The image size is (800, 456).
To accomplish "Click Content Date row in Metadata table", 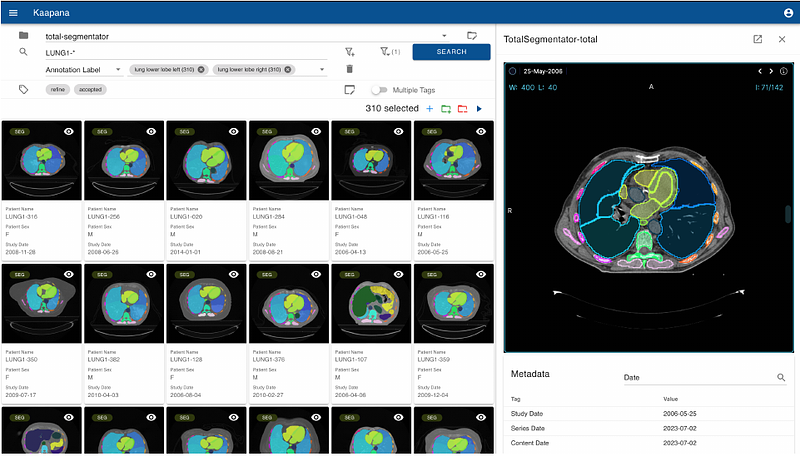I will (649, 443).
